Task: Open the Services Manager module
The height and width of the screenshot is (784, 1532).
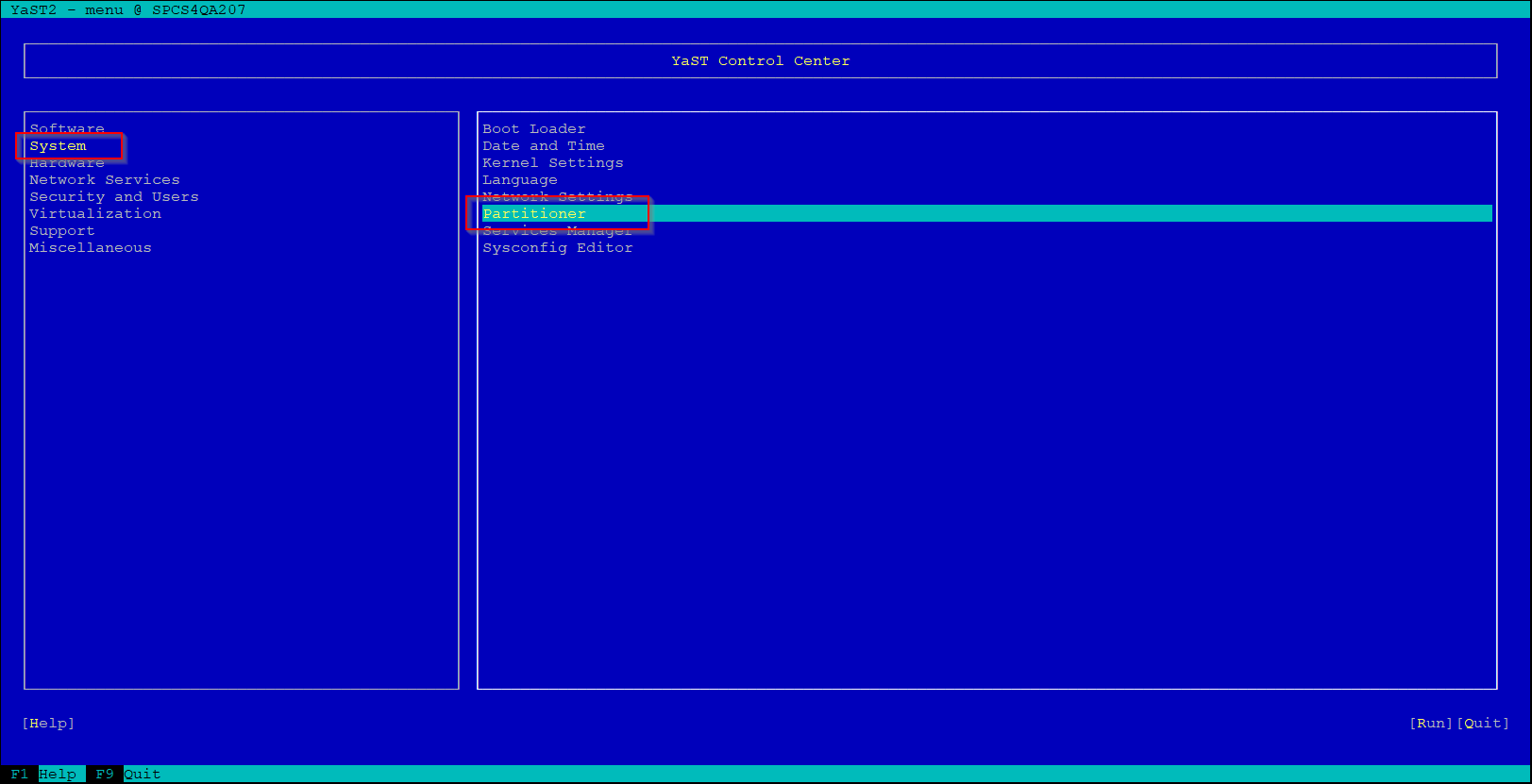Action: click(558, 231)
